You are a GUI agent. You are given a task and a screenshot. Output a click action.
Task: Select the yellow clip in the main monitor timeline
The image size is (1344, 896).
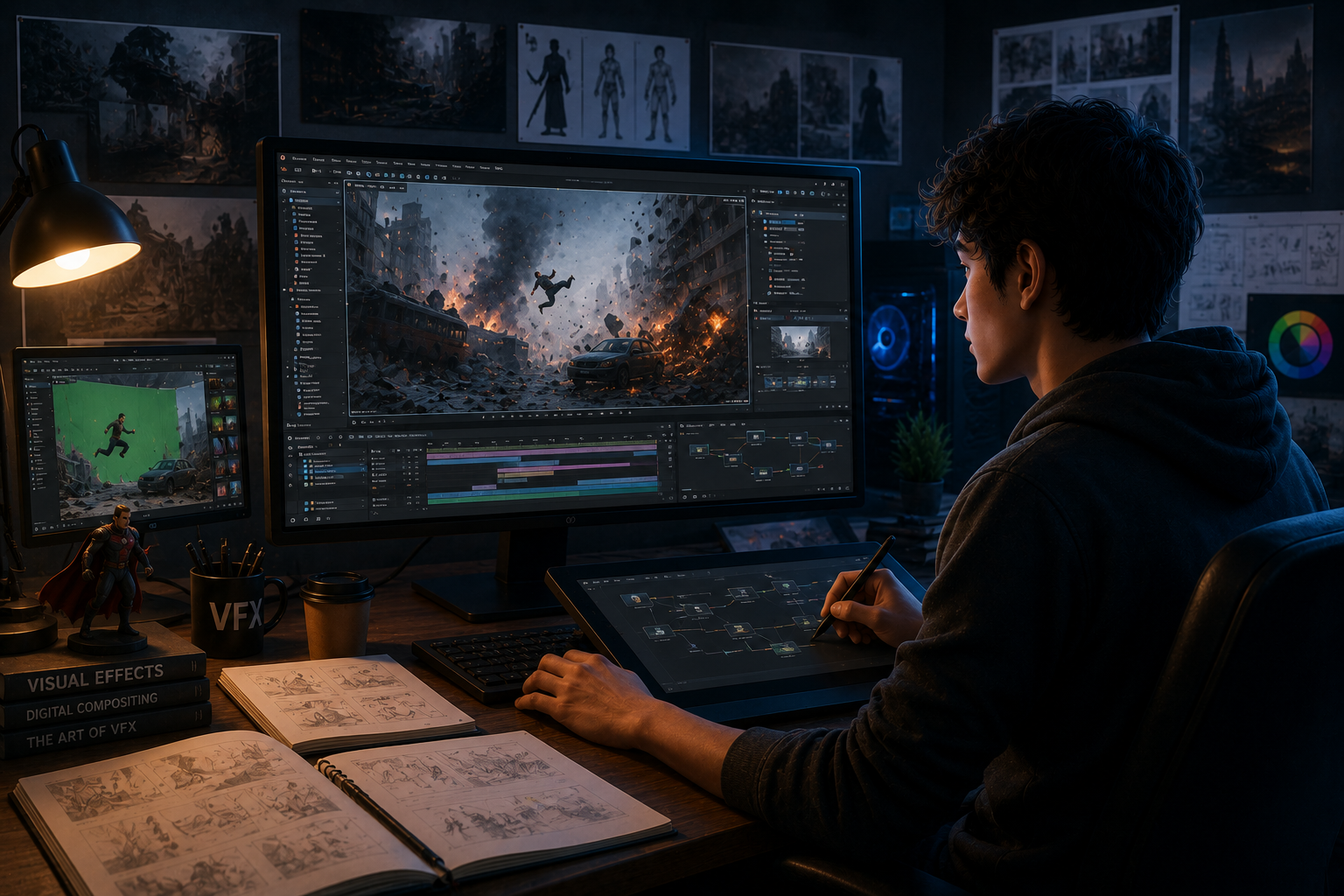(x=526, y=474)
